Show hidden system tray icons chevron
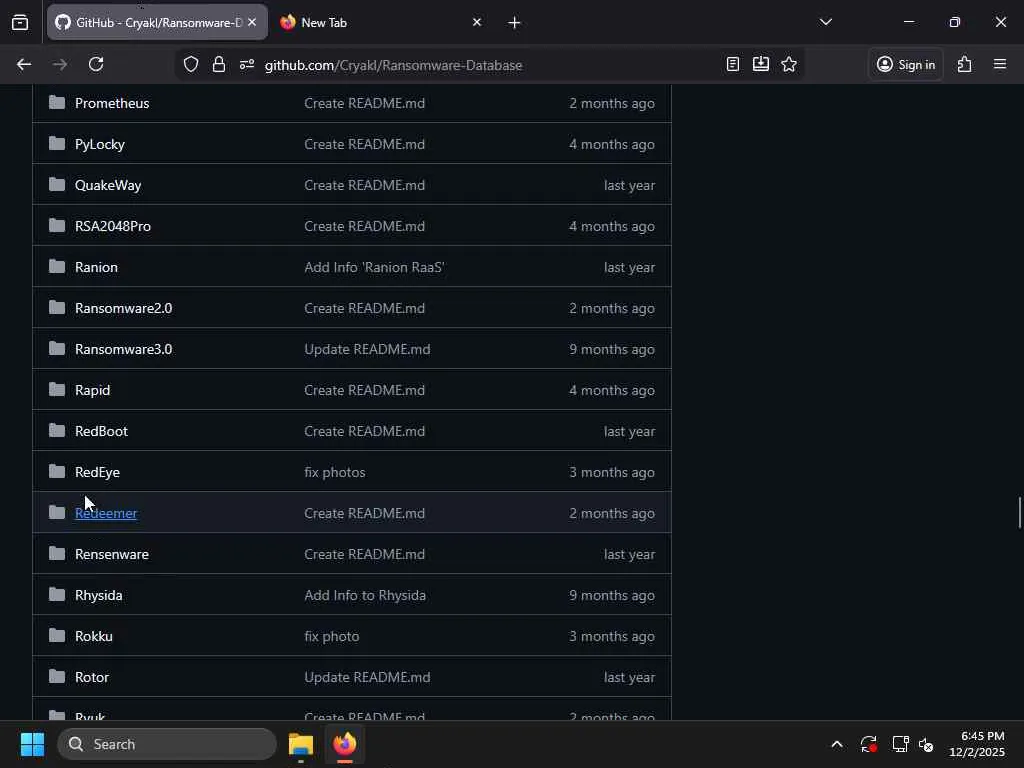 837,744
